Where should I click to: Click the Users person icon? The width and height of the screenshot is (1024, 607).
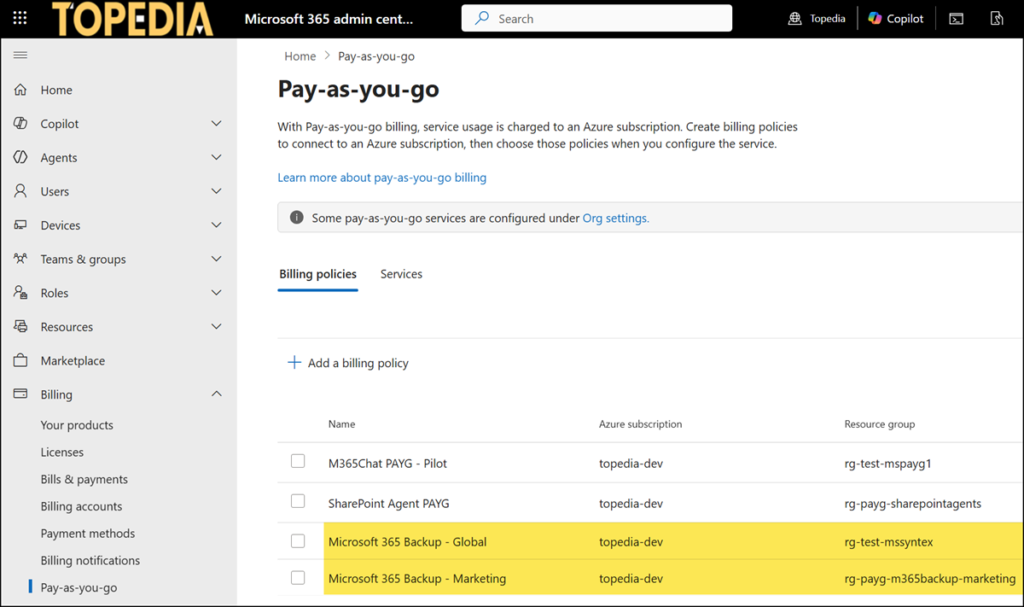[20, 191]
